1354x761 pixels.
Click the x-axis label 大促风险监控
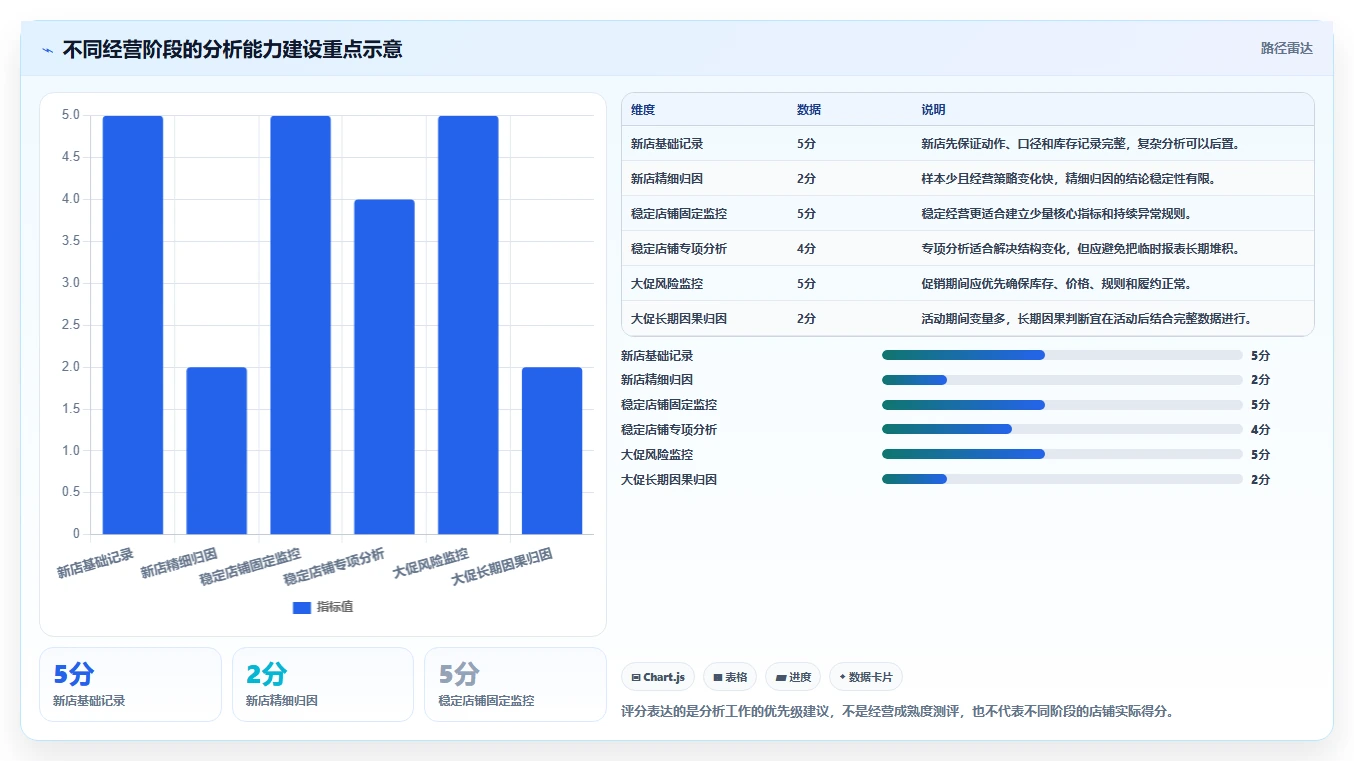click(431, 563)
